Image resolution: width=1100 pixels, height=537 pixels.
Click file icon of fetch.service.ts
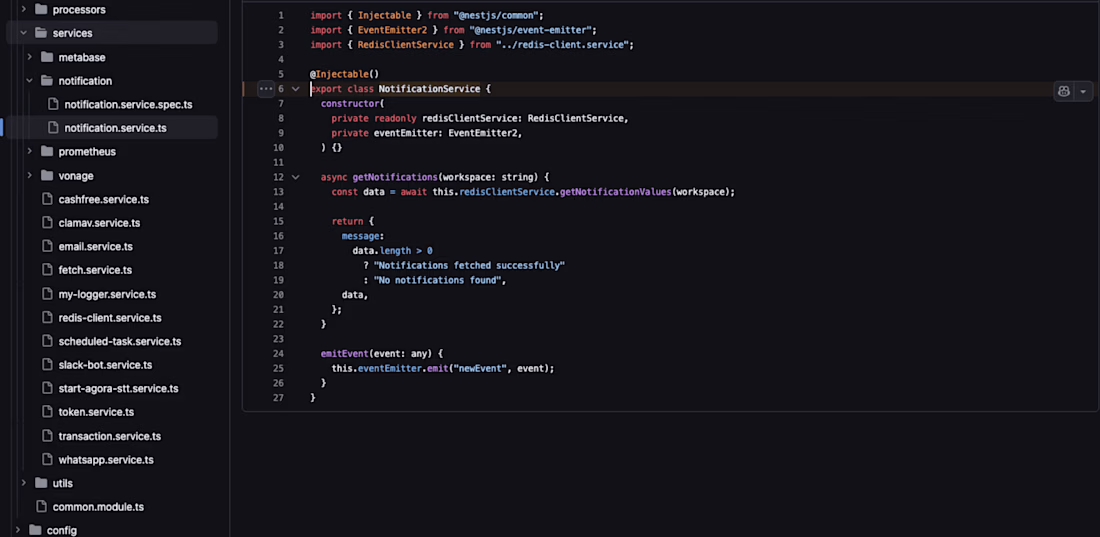(47, 270)
